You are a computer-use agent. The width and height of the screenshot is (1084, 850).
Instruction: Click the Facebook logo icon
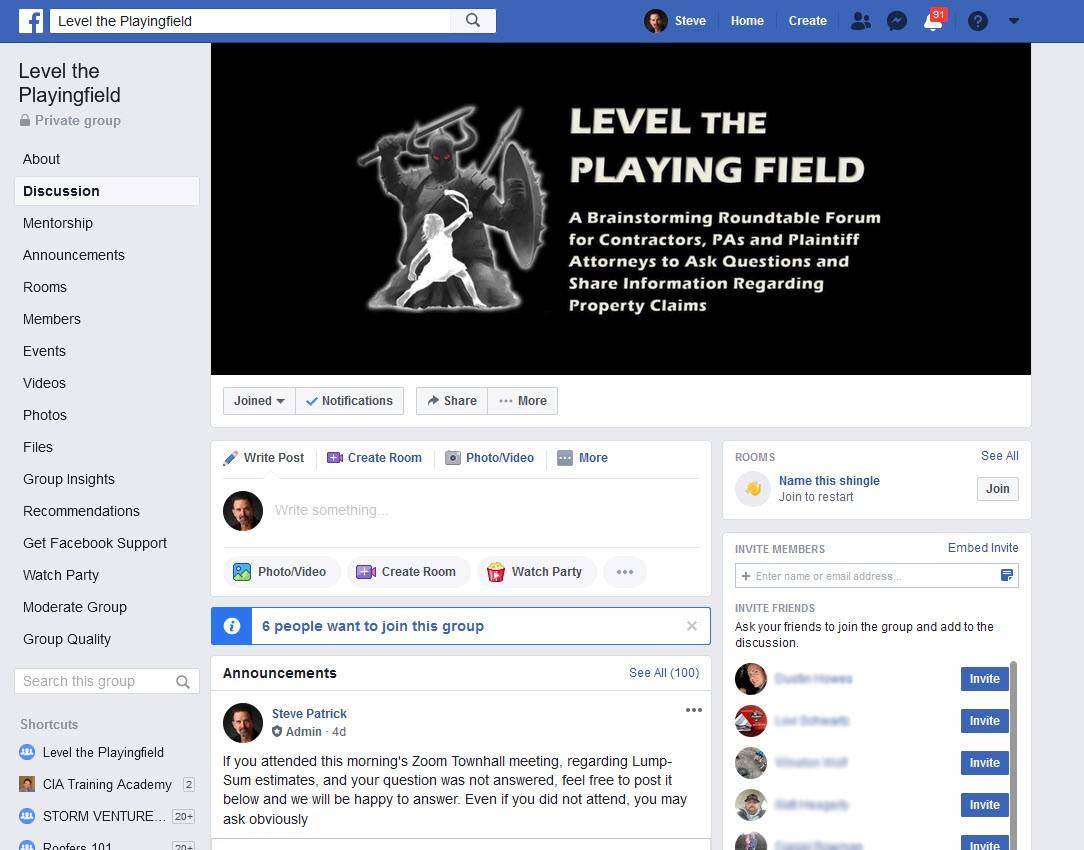[30, 21]
